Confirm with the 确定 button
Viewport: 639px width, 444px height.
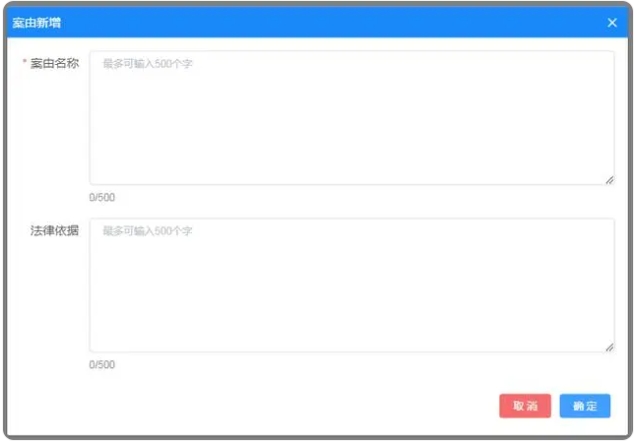pos(585,406)
